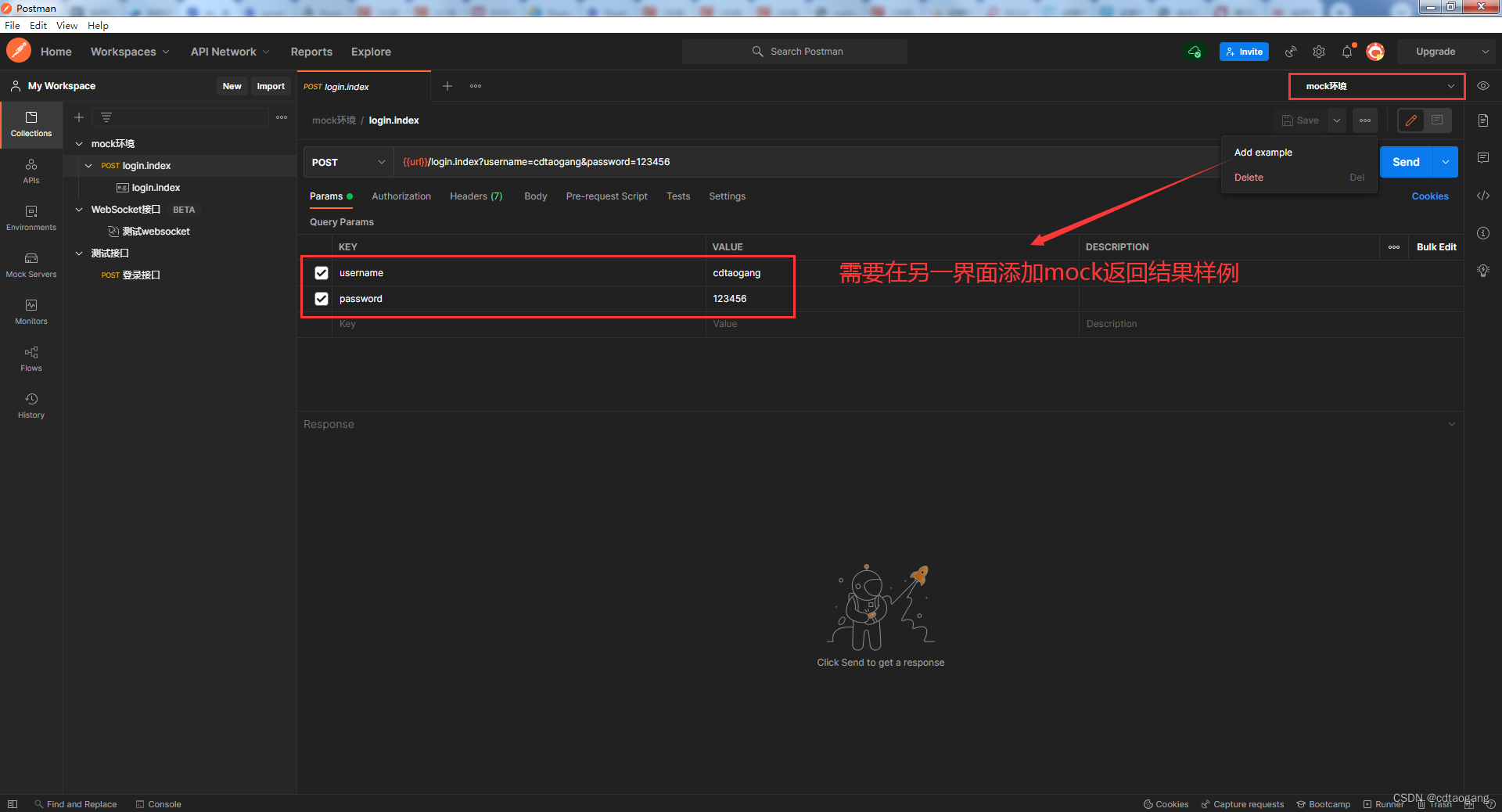The height and width of the screenshot is (812, 1502).
Task: Click the collections filter icon
Action: coord(106,117)
